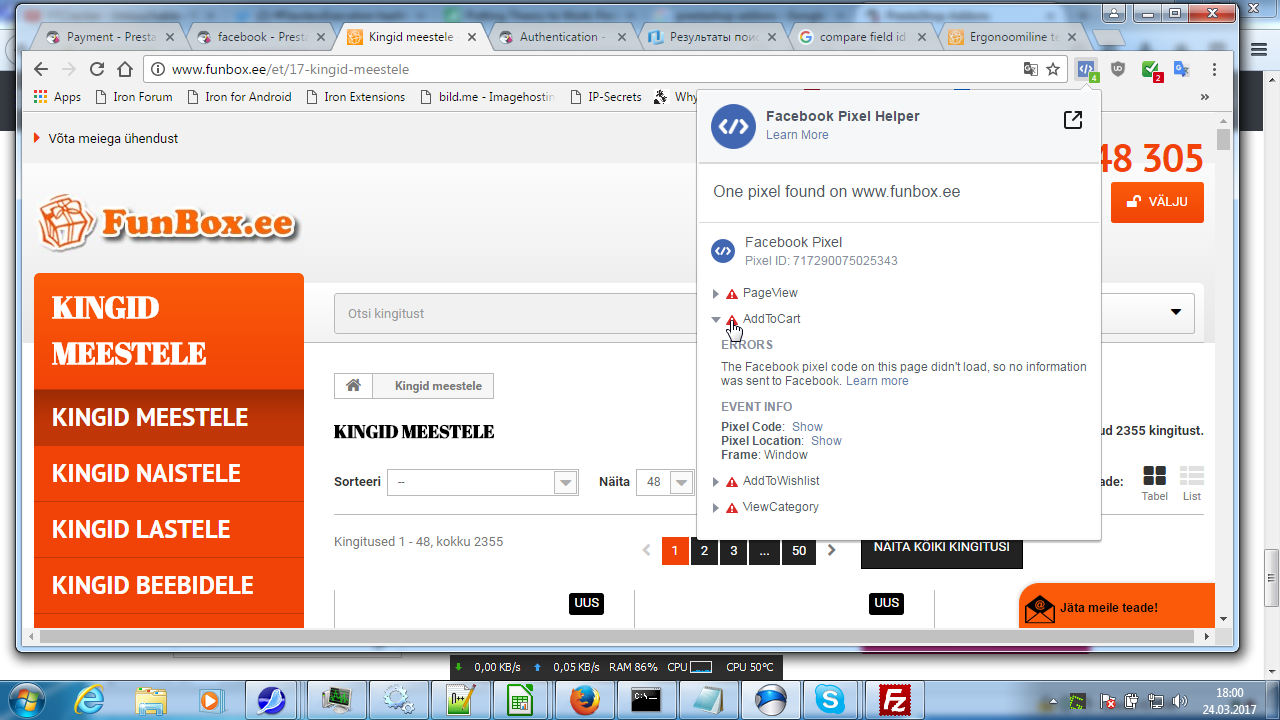Reload the current page

97,70
